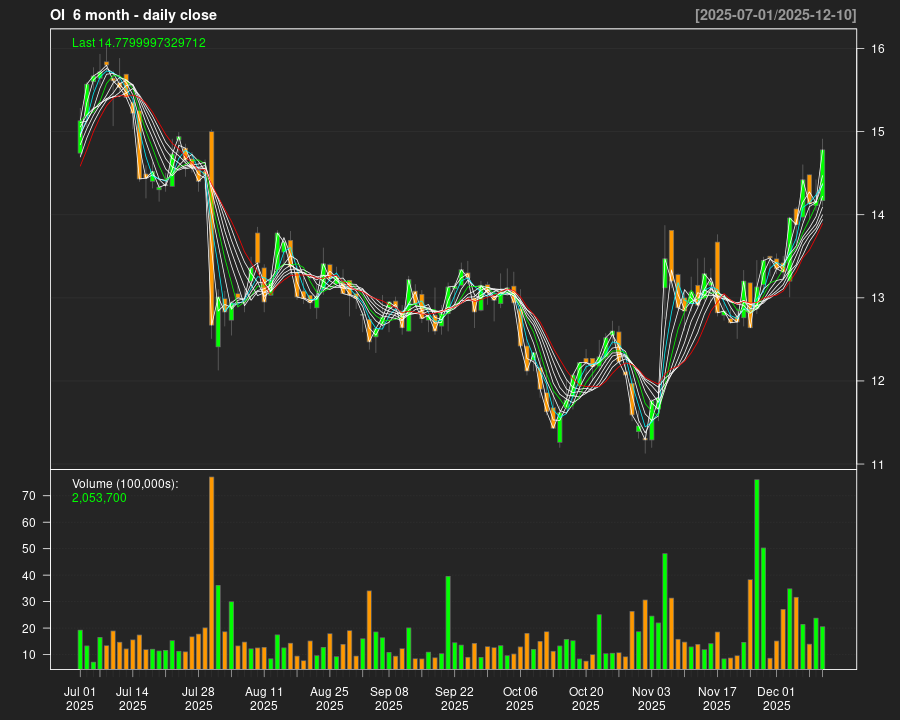Click the chart title "OI 6 month - daily close"
This screenshot has width=900, height=720.
pyautogui.click(x=133, y=15)
